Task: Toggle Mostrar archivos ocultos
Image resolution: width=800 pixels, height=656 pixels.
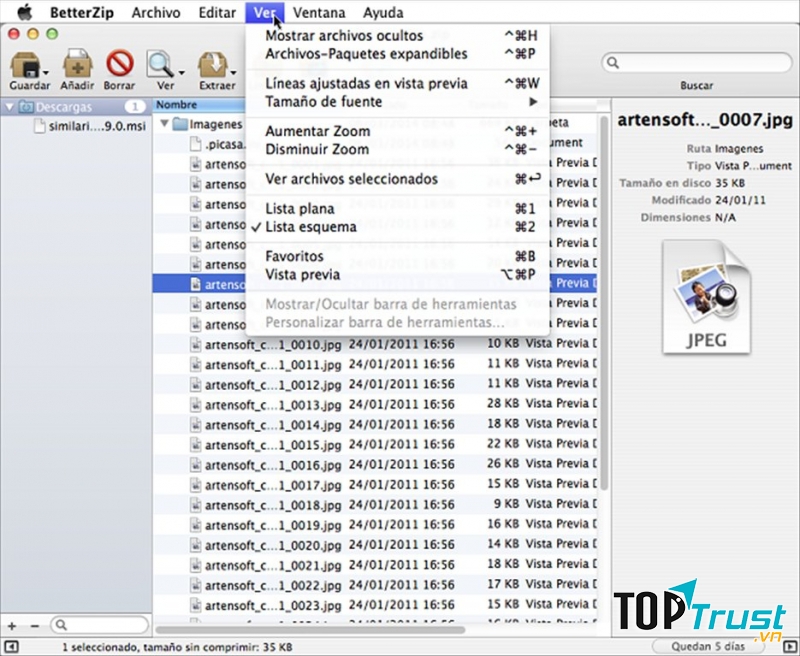Action: click(397, 36)
